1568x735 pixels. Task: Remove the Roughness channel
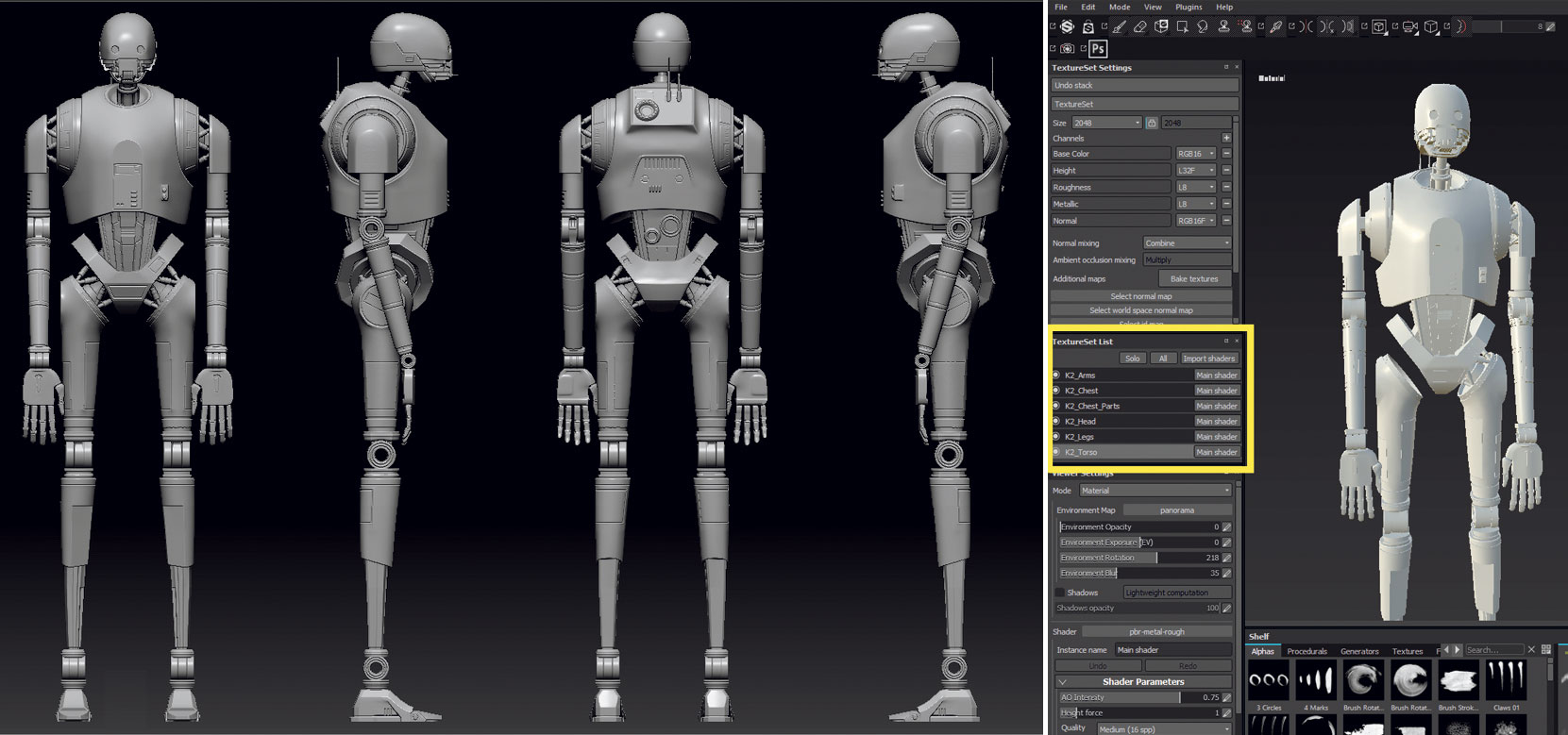[1226, 187]
